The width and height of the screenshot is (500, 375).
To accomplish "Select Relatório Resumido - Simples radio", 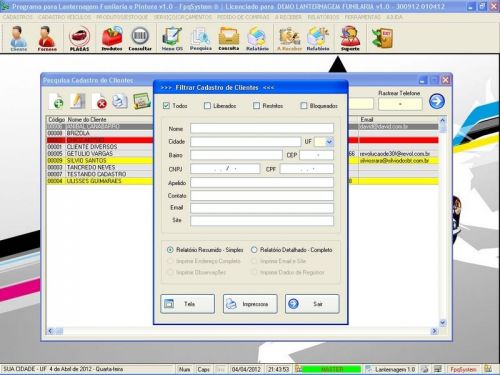I will click(x=170, y=250).
